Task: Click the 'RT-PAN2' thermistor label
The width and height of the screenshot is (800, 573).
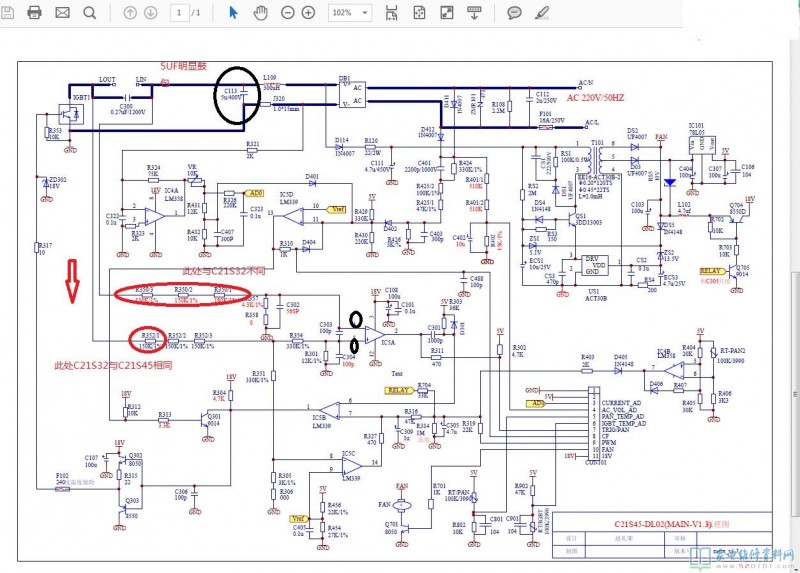Action: [x=732, y=351]
